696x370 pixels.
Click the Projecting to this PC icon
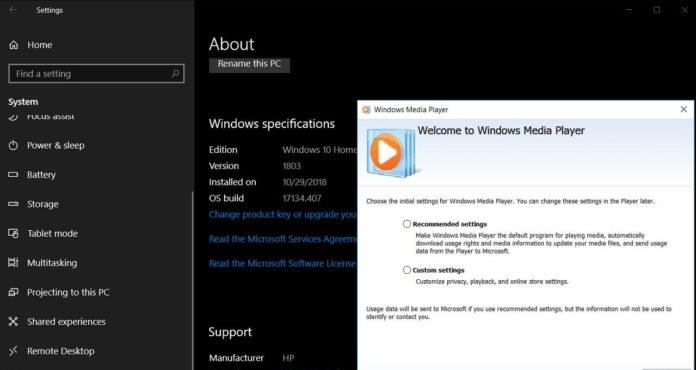pos(14,292)
